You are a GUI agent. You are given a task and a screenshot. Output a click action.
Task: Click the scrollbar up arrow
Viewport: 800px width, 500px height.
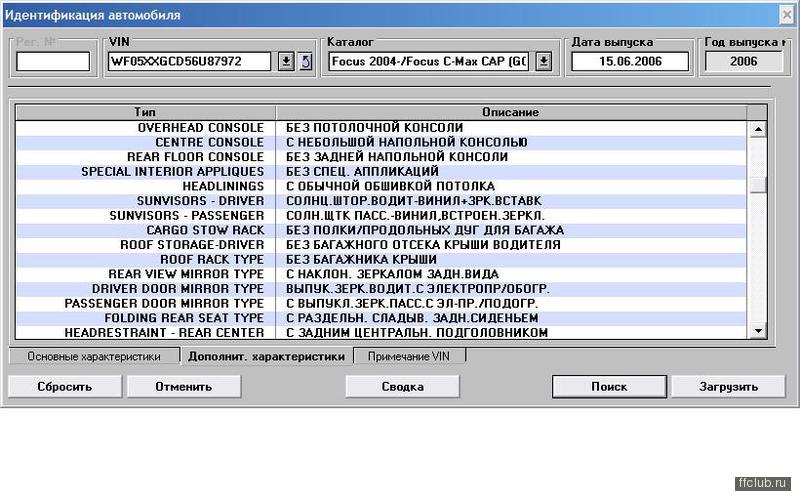click(758, 129)
